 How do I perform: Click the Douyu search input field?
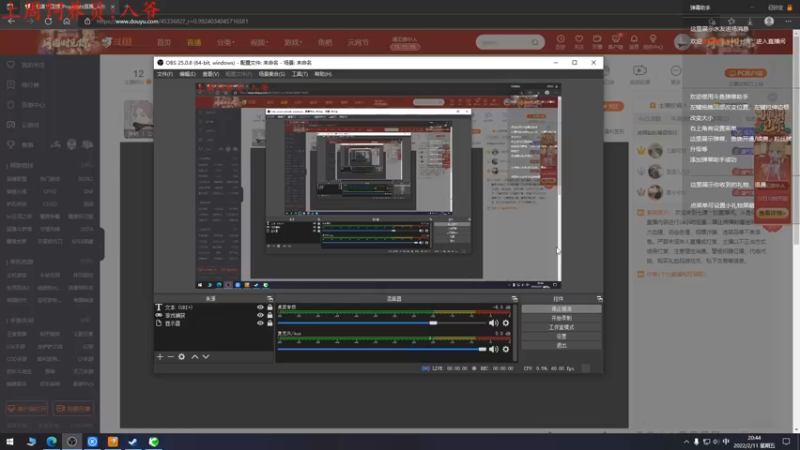(x=505, y=42)
